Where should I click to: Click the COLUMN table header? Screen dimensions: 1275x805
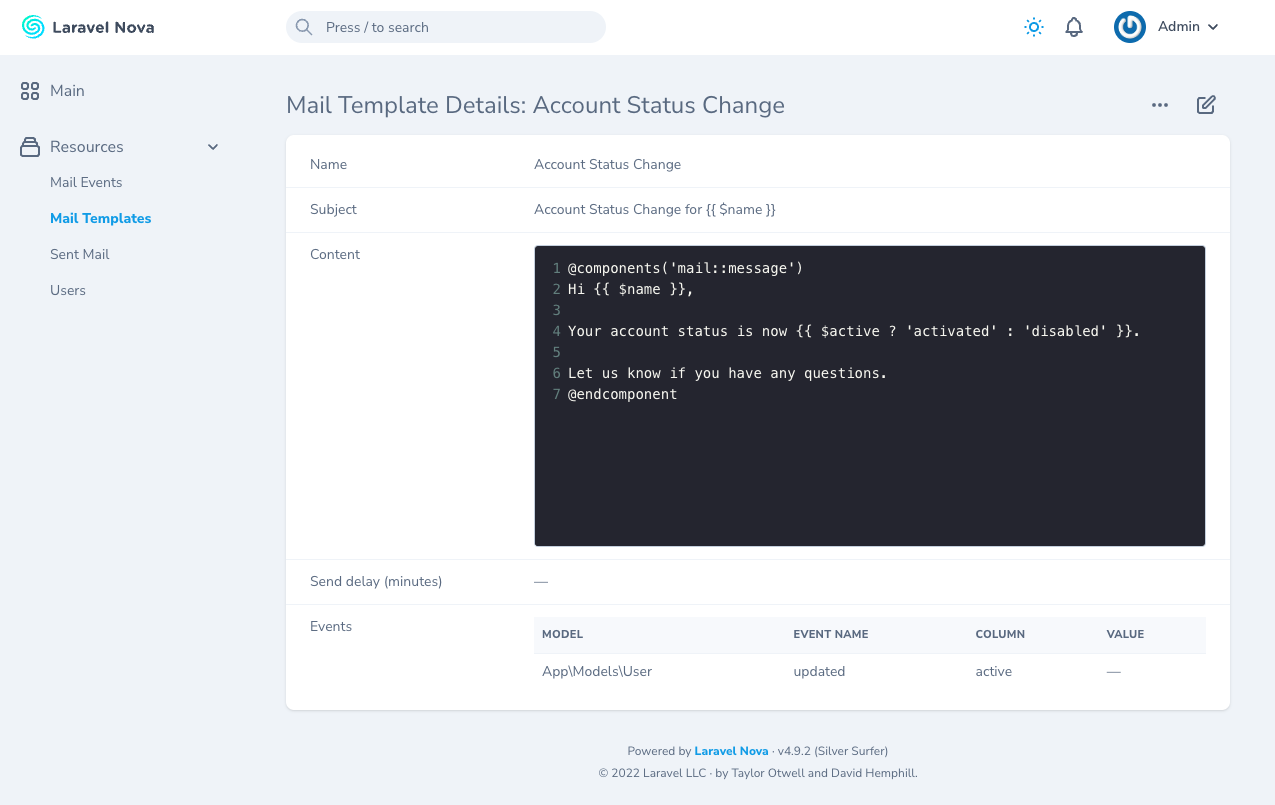tap(1000, 635)
